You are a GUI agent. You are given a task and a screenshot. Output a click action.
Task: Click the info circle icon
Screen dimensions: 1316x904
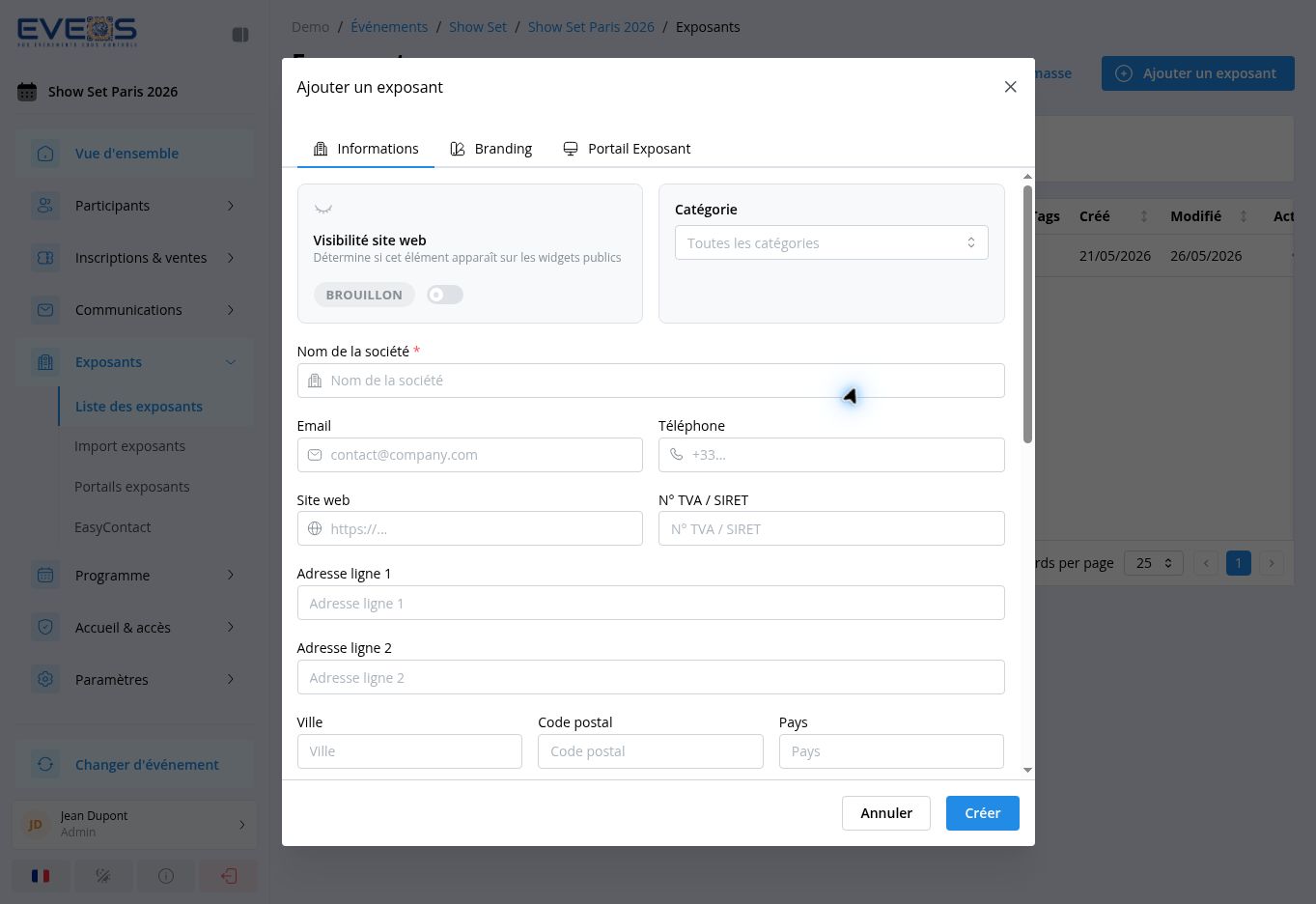(x=166, y=876)
